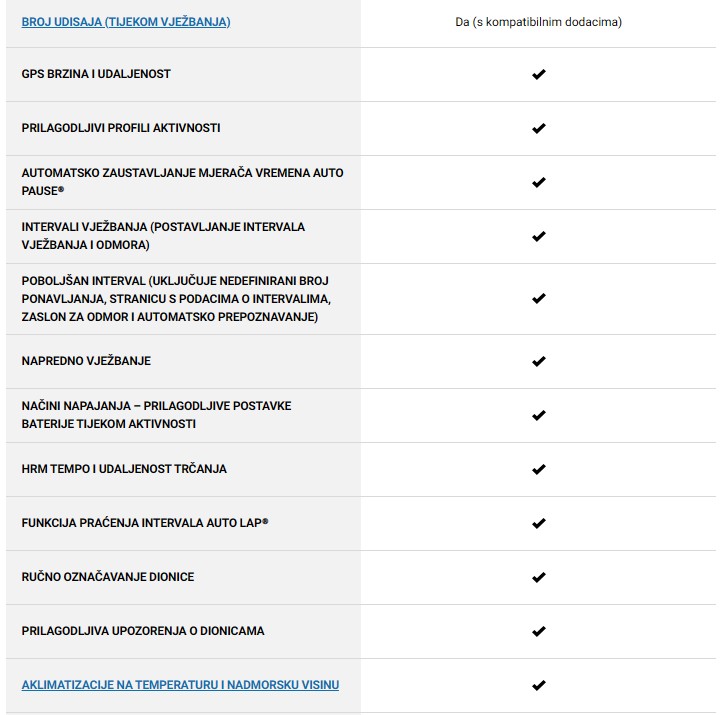The image size is (723, 715).
Task: Open AKLIMATIZACIJE NA TEMPERATURU I NADMORSKU VISINU link
Action: (180, 685)
